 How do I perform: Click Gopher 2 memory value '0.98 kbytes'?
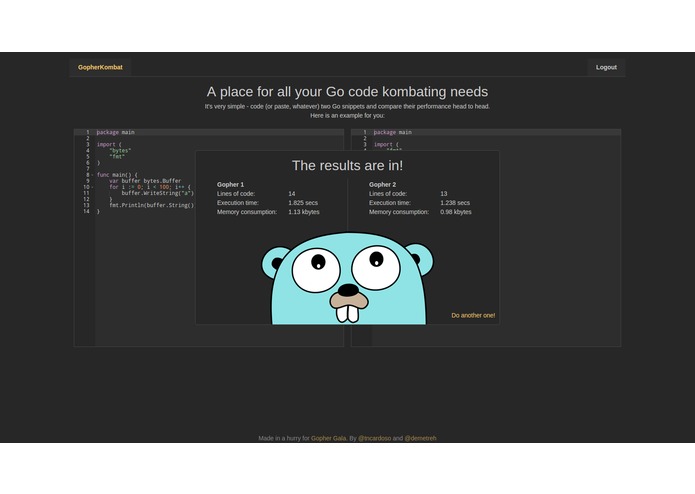[456, 212]
